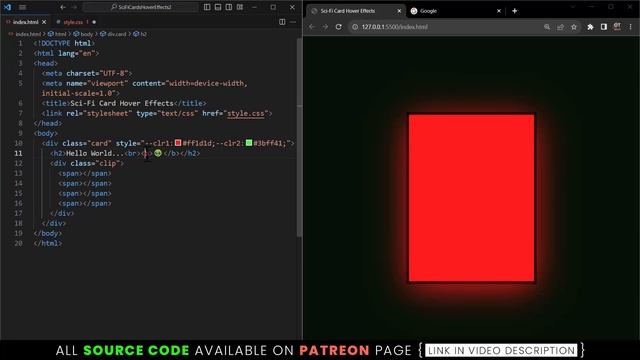Close the VS Code window

click(292, 7)
